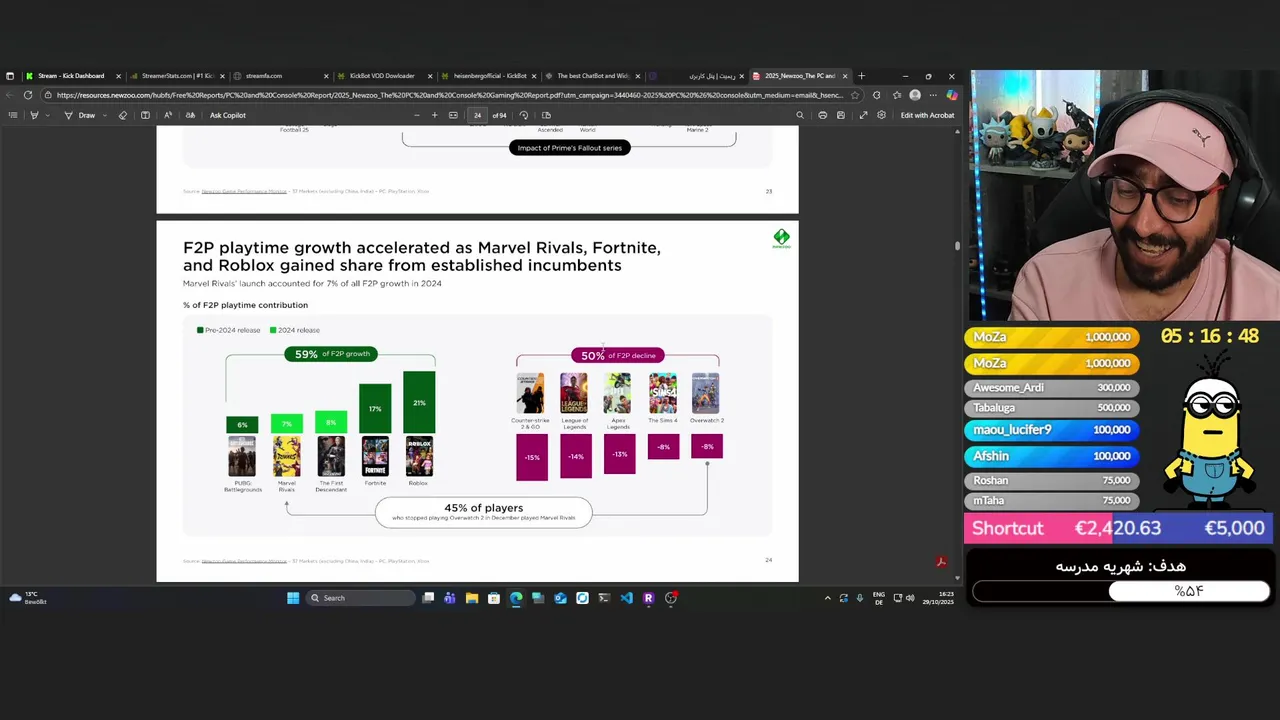Click the Adobe Acrobat floating icon

pos(941,562)
